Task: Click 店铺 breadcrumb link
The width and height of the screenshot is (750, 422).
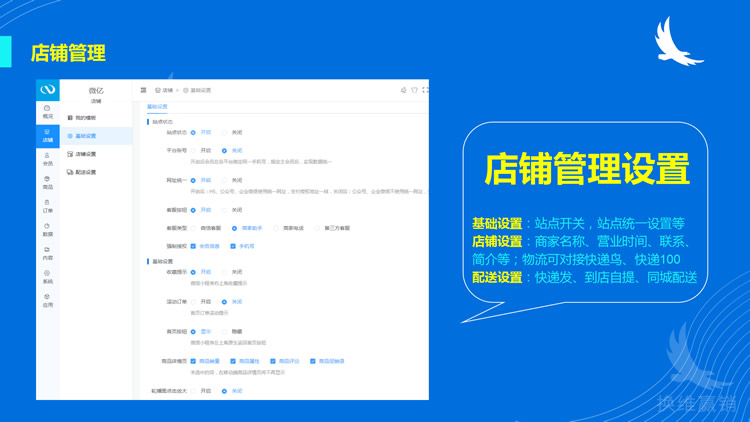Action: (x=164, y=90)
